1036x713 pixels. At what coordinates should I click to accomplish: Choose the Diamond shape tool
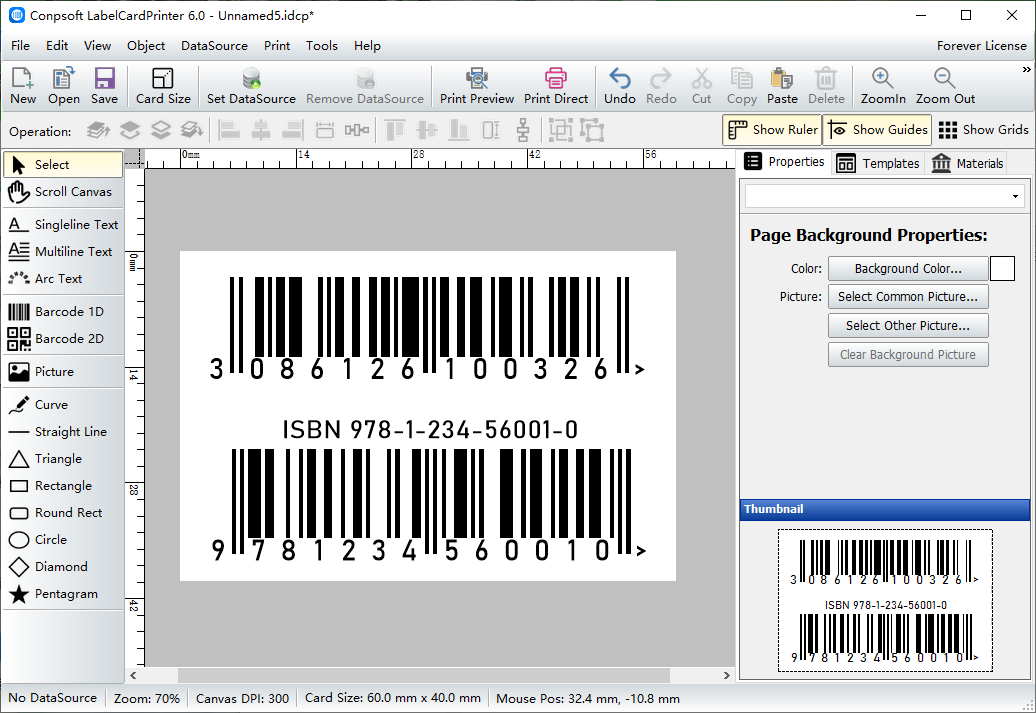point(63,567)
